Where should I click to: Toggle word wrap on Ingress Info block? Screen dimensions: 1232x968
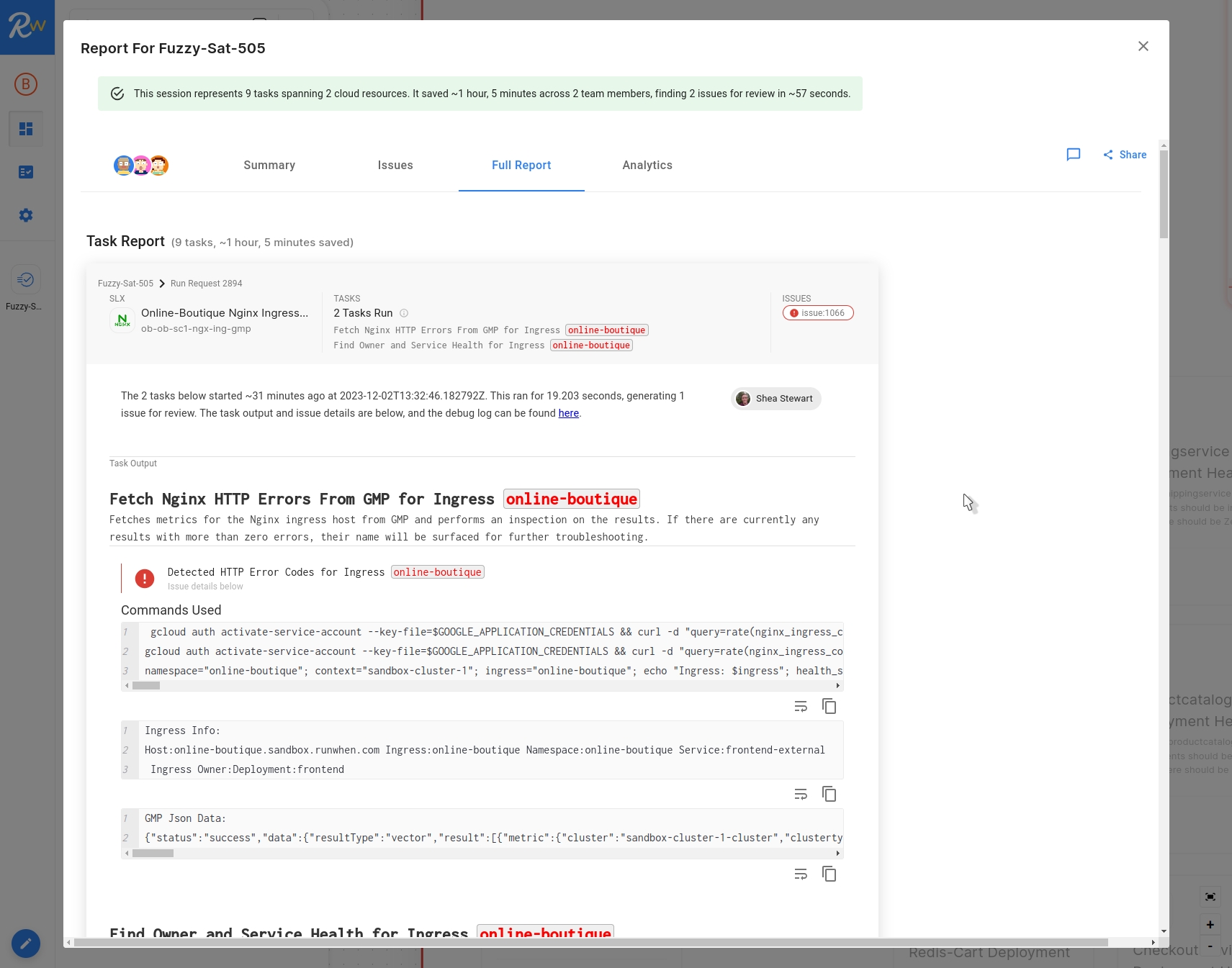click(x=800, y=794)
